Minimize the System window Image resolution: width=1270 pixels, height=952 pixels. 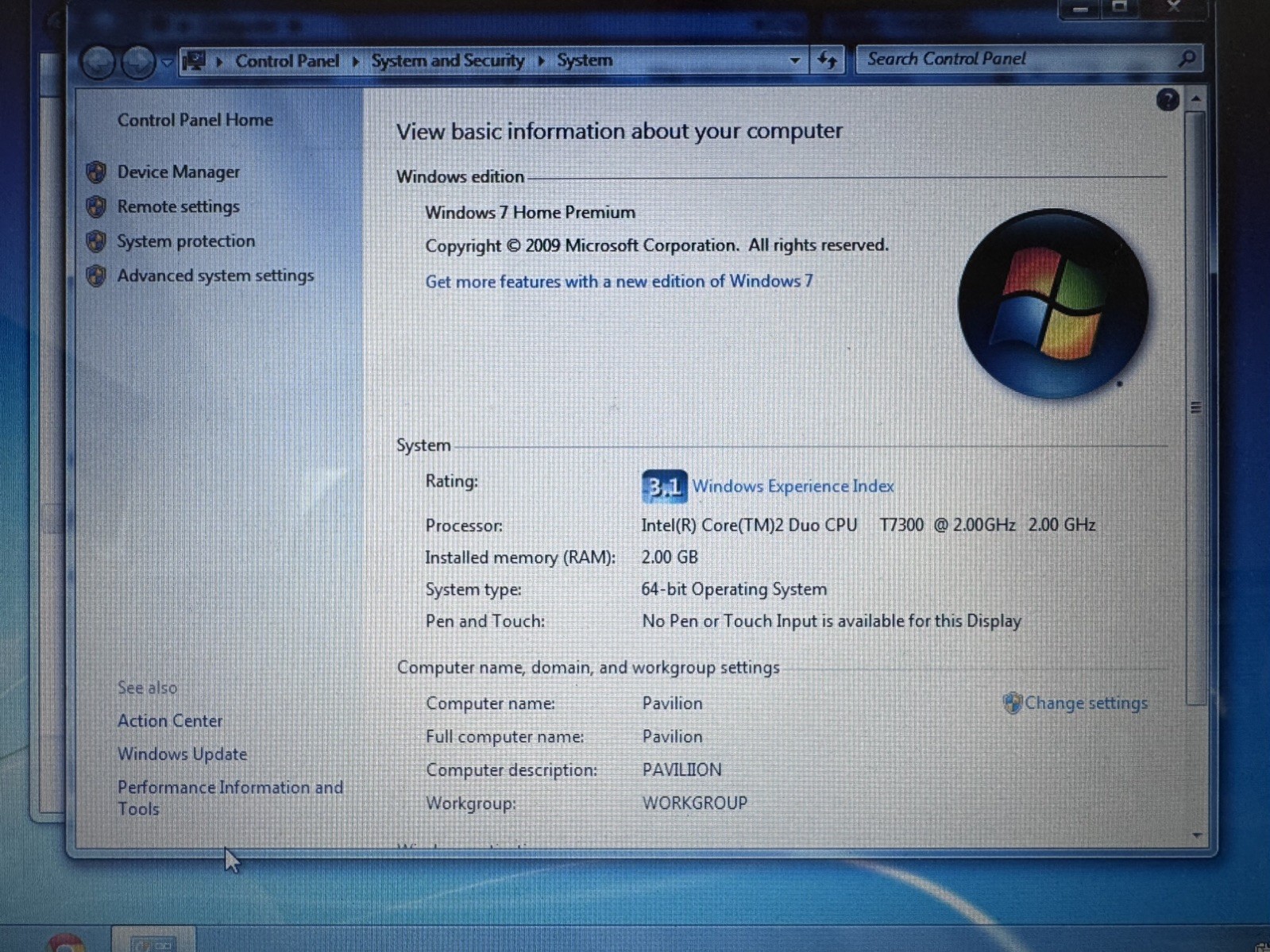pos(1079,8)
